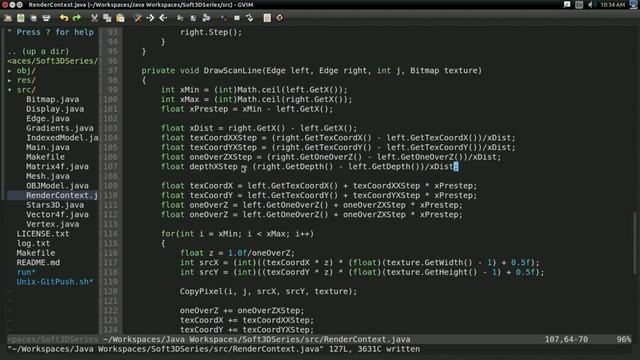Click the Open file toolbar icon
This screenshot has height=360, width=640.
pyautogui.click(x=8, y=18)
